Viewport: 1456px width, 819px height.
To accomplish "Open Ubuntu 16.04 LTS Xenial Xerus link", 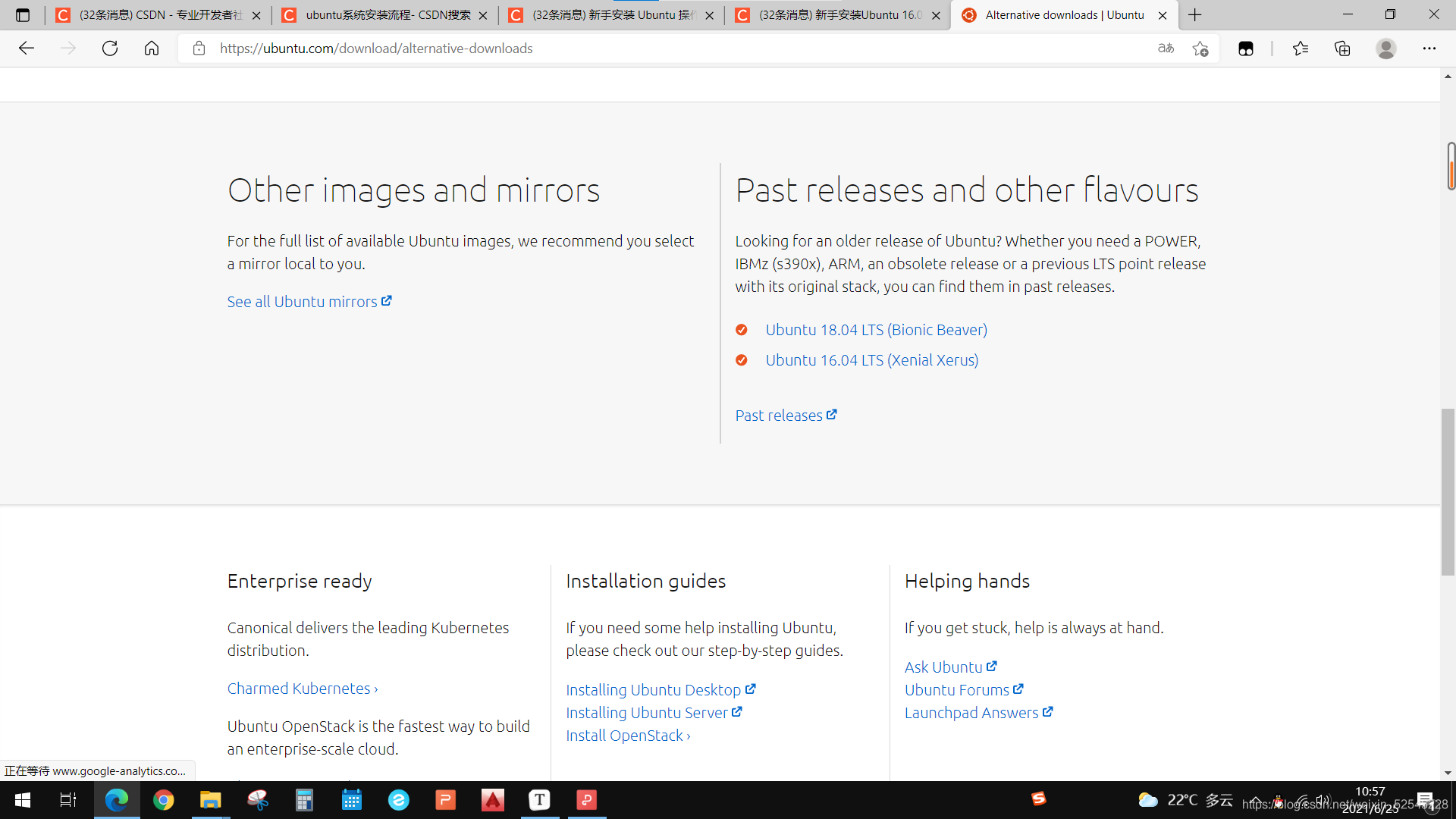I will tap(872, 360).
